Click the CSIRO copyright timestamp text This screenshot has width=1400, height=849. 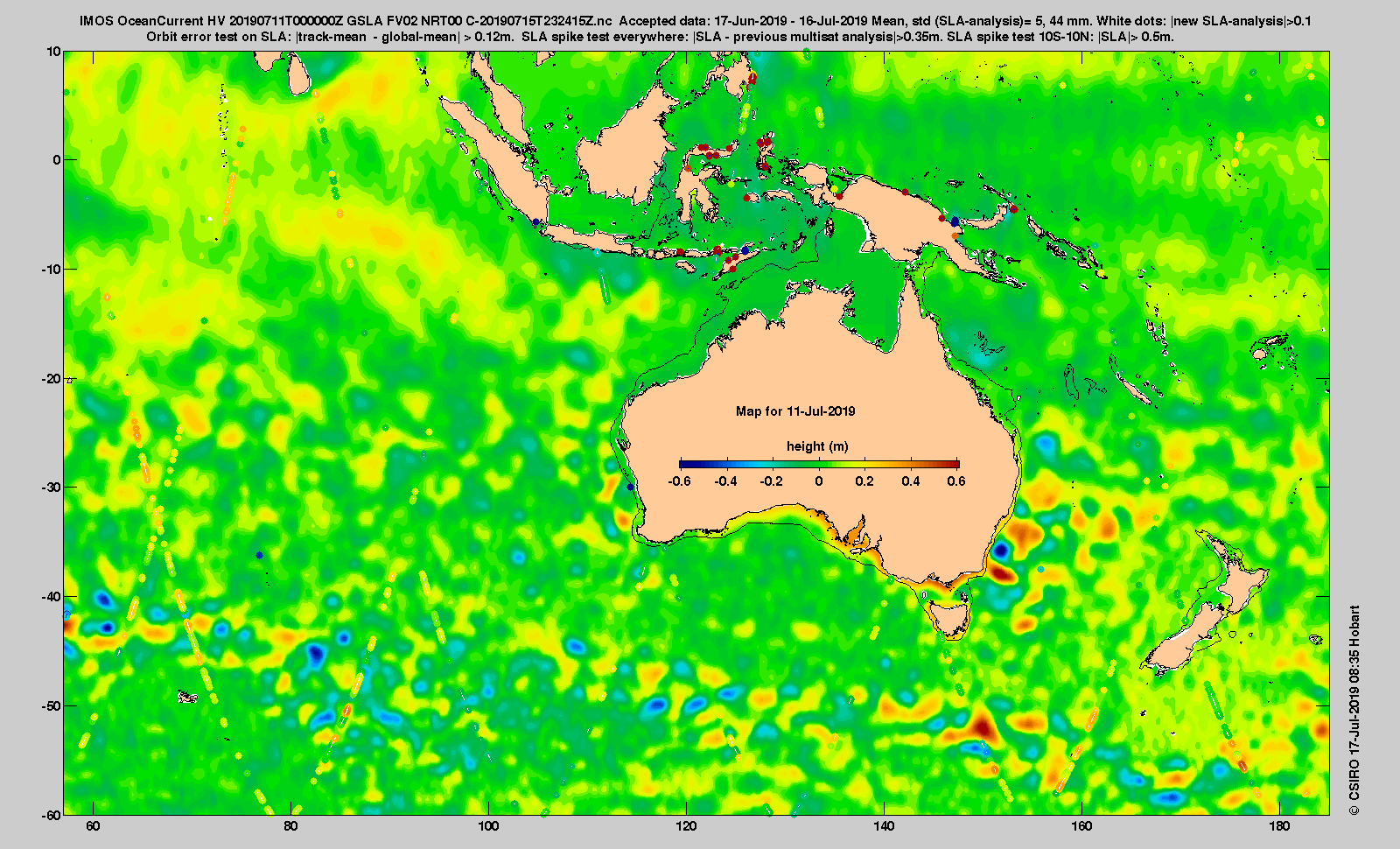pos(1354,710)
